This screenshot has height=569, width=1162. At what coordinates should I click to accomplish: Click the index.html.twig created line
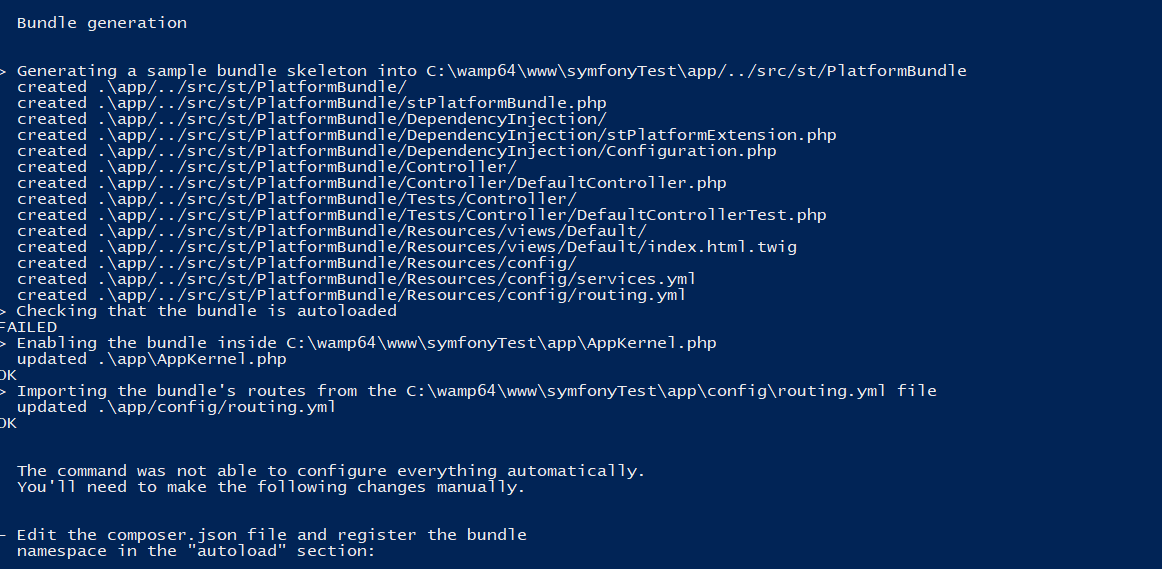pos(406,247)
